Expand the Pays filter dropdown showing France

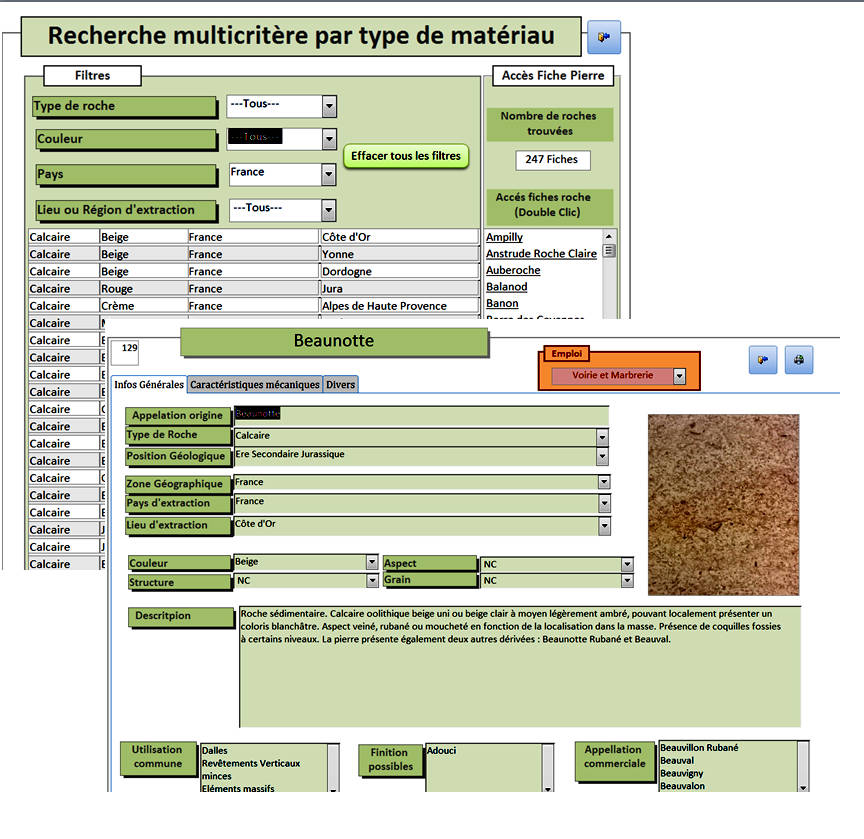(328, 174)
